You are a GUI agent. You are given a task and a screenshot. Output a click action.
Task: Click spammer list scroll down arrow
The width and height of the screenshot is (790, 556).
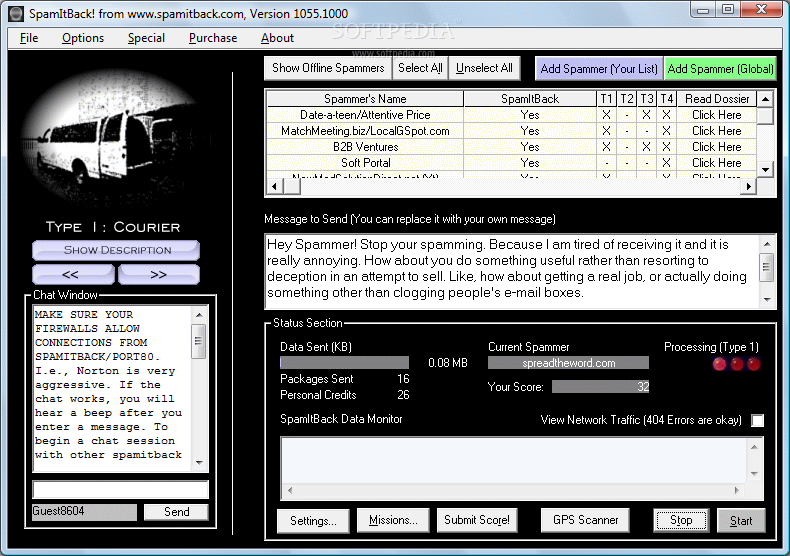765,169
